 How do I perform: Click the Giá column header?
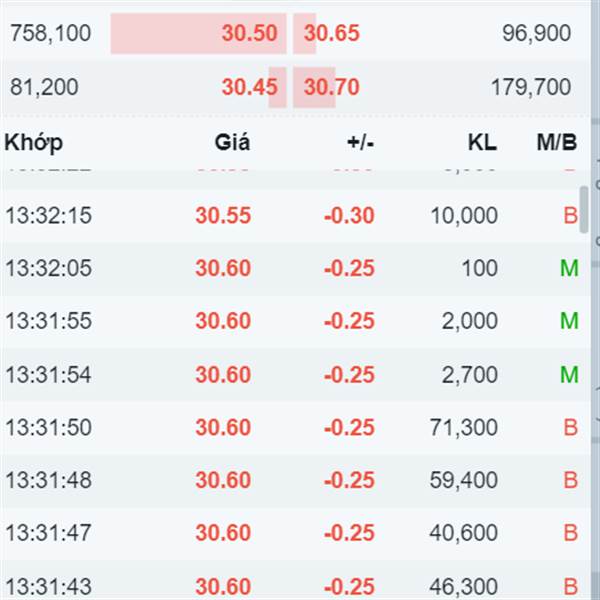232,143
